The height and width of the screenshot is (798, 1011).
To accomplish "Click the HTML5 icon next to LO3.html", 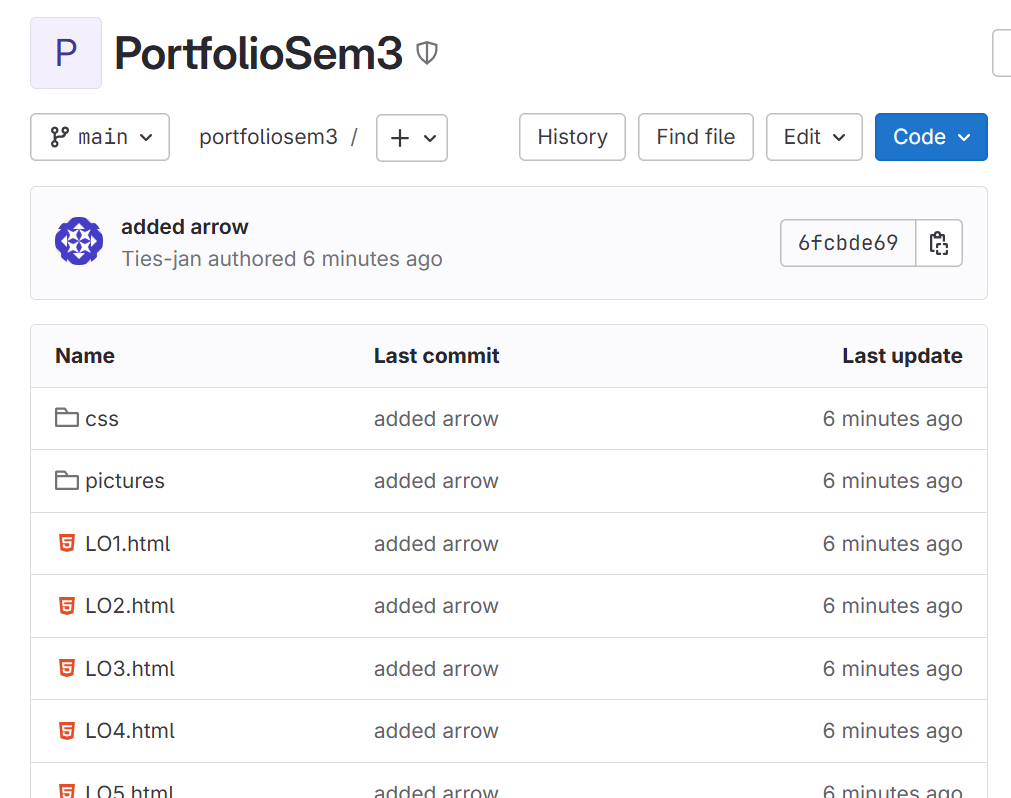I will (x=67, y=669).
